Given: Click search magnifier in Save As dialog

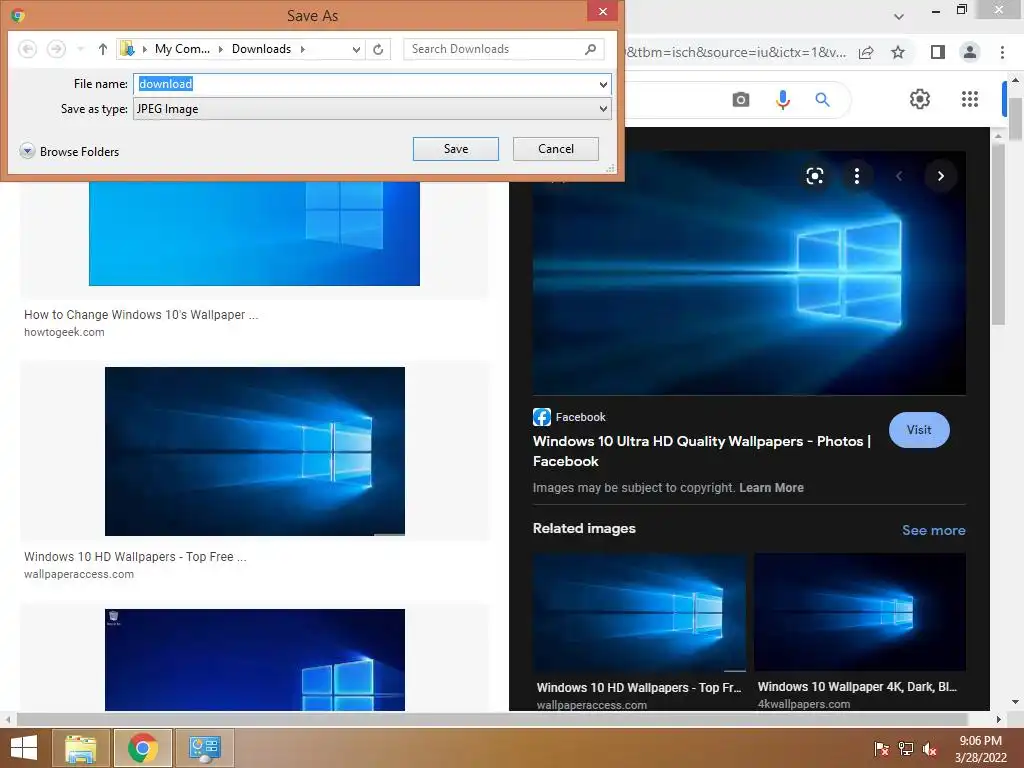Looking at the screenshot, I should [590, 49].
